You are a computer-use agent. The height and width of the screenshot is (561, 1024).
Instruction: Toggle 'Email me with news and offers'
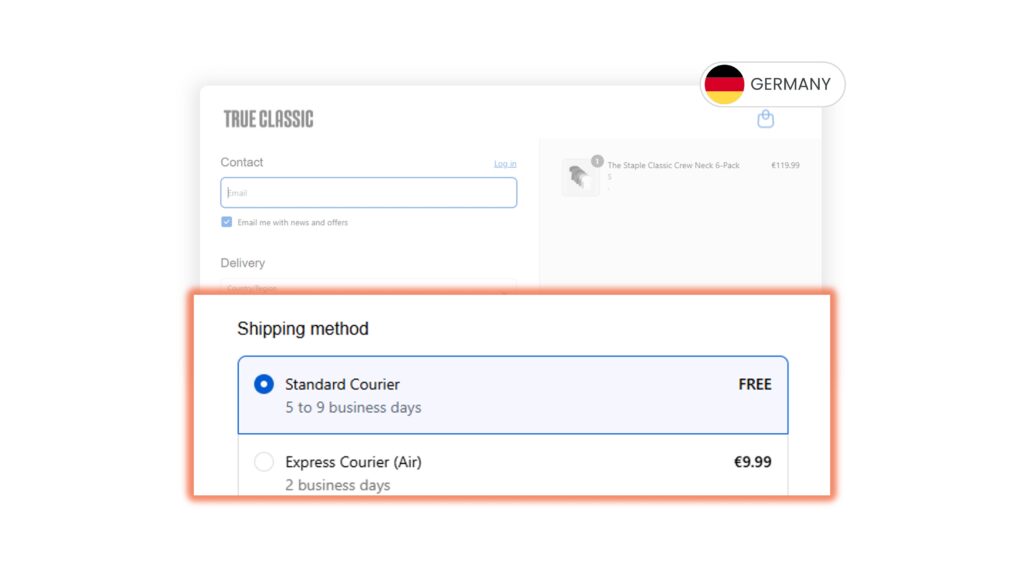227,222
